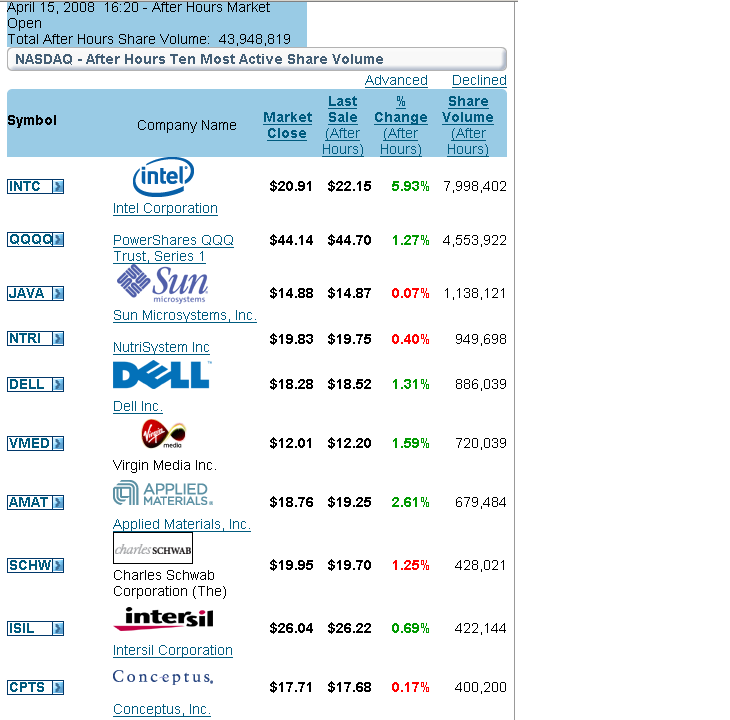Open the Sun Microsystems, Inc. link
Screen dimensions: 730x720
185,315
